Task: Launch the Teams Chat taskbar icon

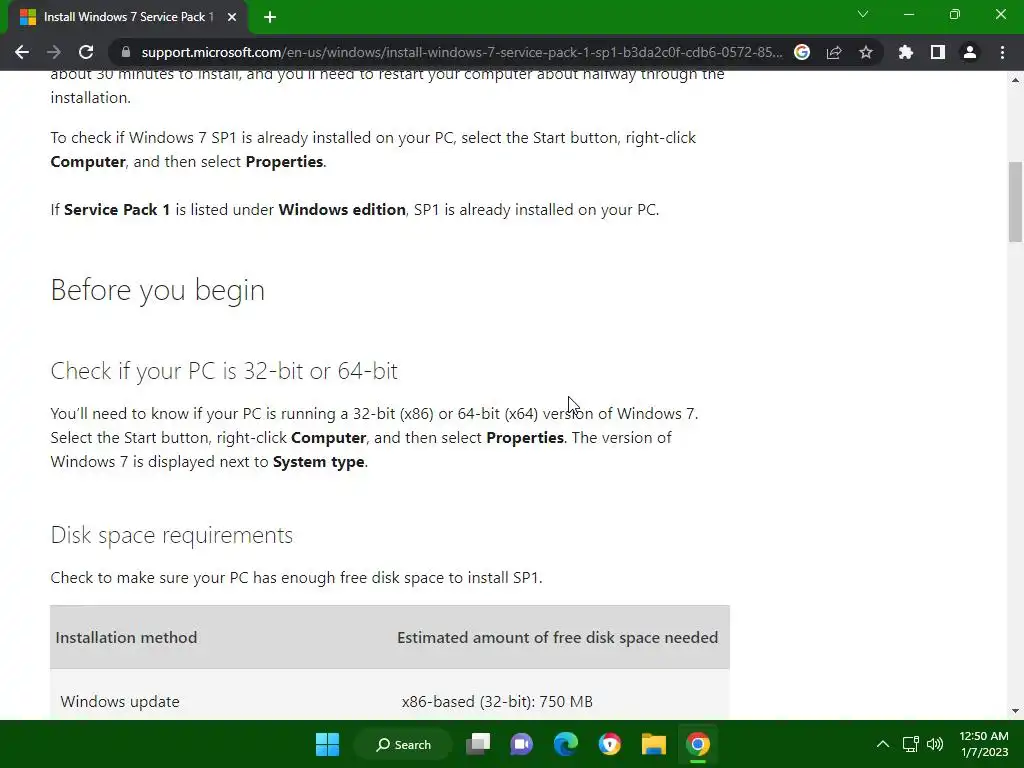Action: coord(522,744)
